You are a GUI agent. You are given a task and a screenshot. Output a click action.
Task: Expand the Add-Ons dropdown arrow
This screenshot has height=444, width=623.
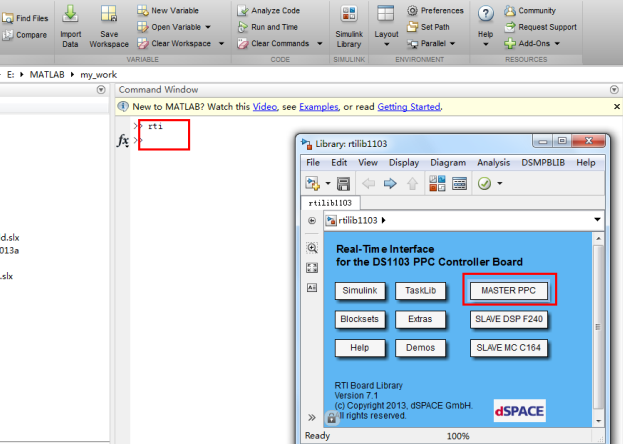(557, 43)
